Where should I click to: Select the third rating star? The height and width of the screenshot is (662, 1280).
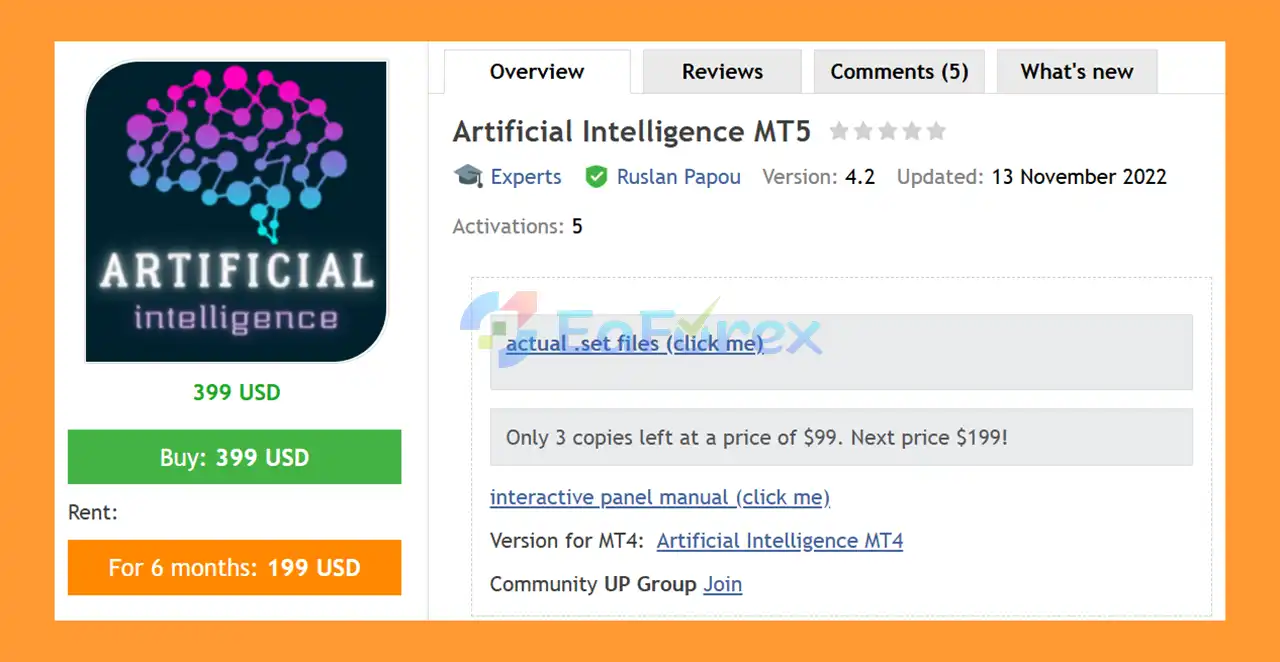[887, 131]
